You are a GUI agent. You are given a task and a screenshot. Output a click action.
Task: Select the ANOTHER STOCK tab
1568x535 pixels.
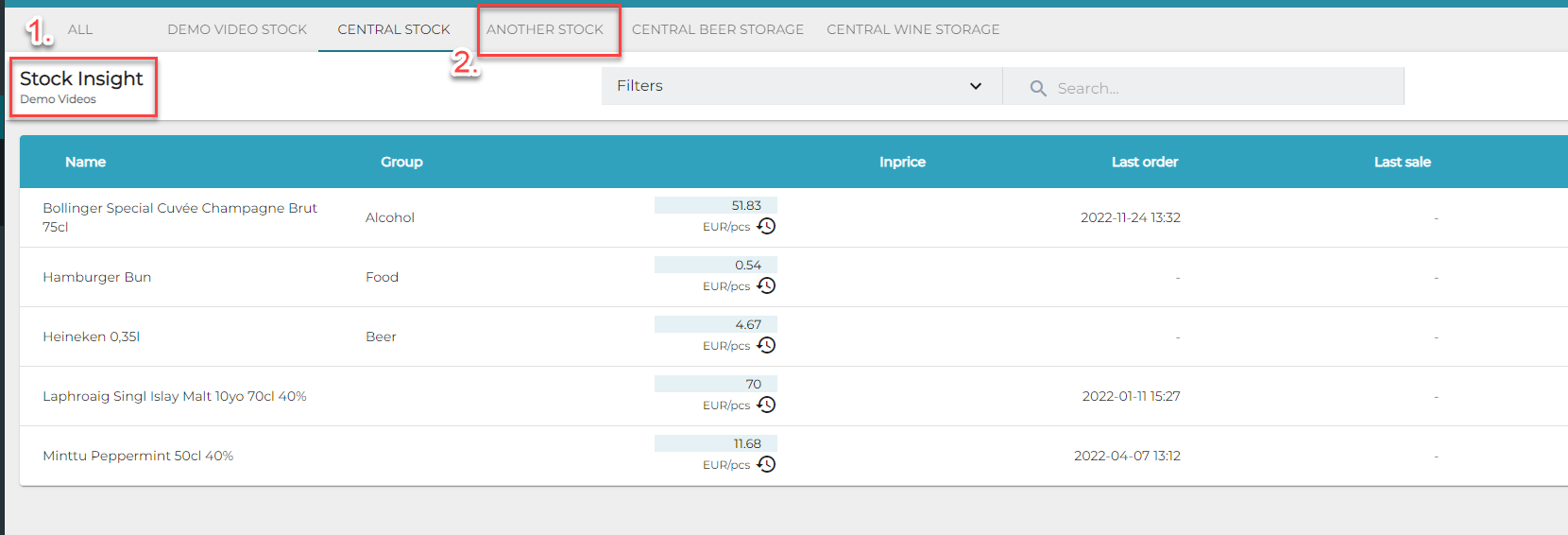coord(545,29)
